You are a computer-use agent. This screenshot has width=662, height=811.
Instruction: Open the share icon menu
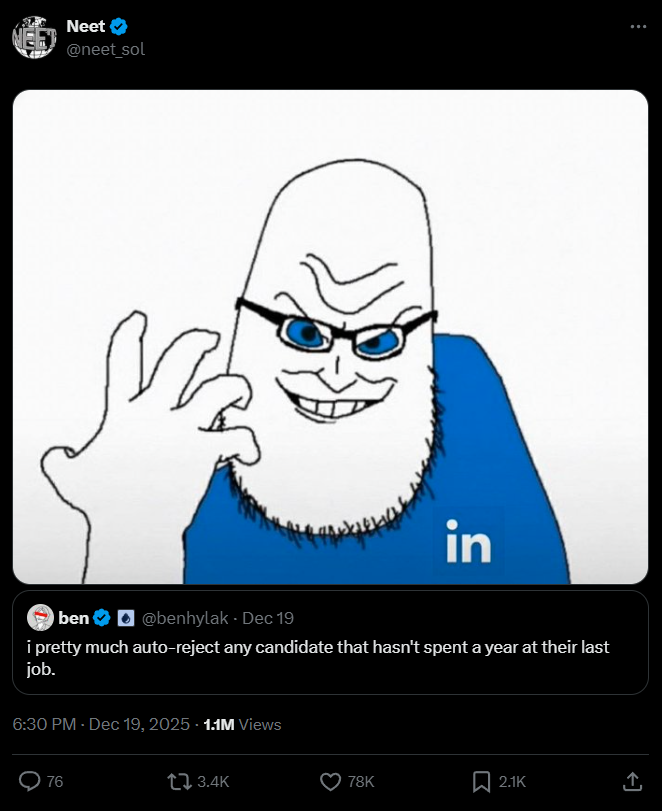[632, 781]
